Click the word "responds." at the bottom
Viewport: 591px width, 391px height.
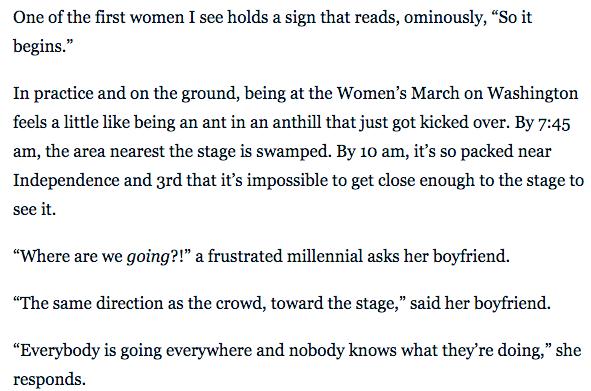49,380
